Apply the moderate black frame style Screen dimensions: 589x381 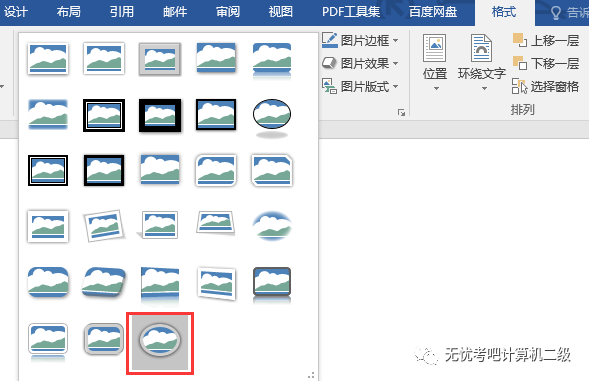104,170
